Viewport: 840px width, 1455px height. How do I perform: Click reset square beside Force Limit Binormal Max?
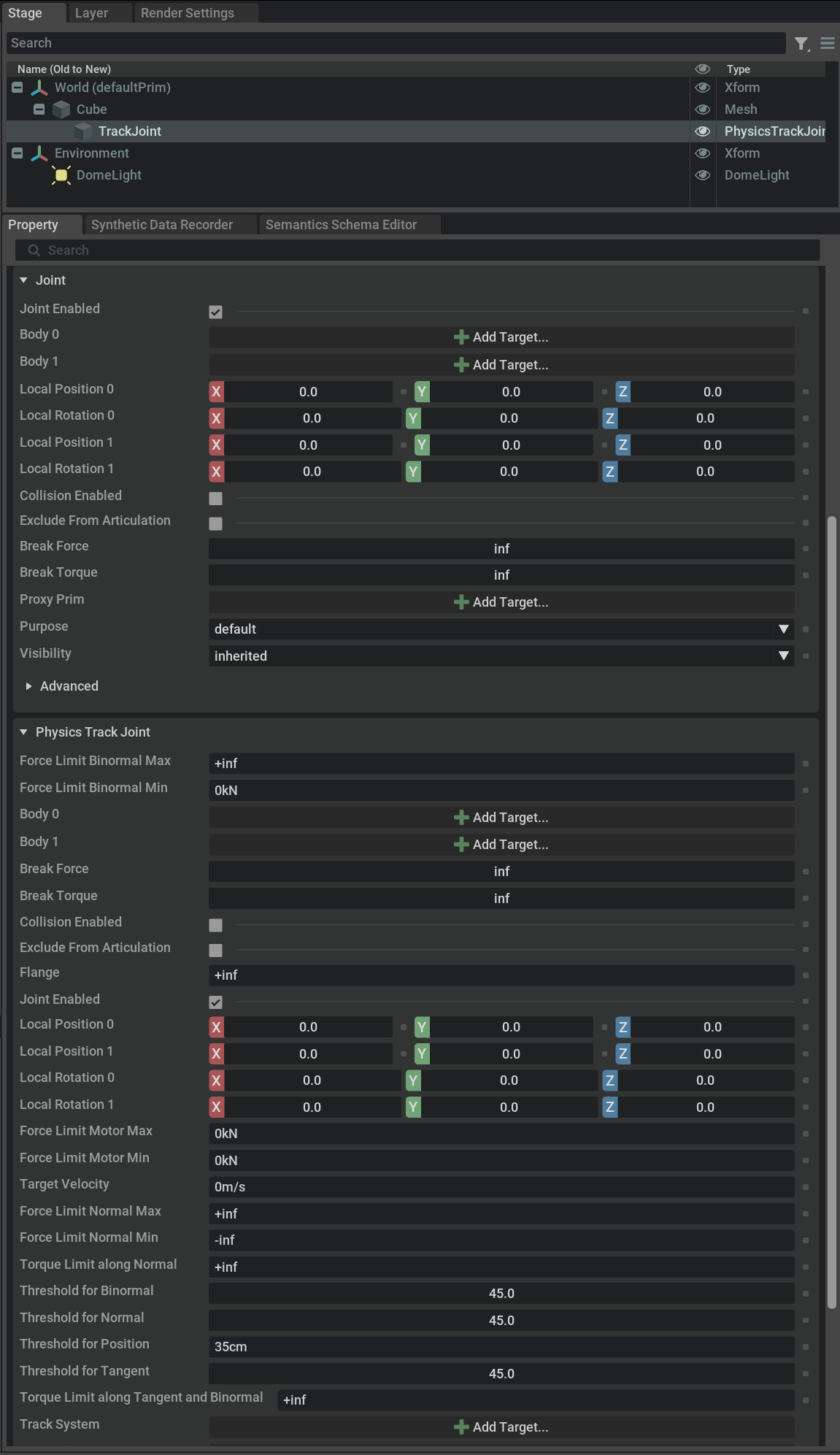tap(806, 764)
